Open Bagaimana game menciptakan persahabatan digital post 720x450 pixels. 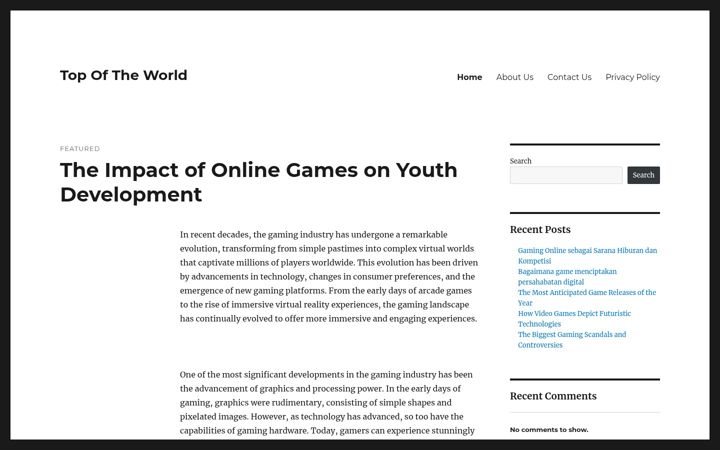(567, 276)
